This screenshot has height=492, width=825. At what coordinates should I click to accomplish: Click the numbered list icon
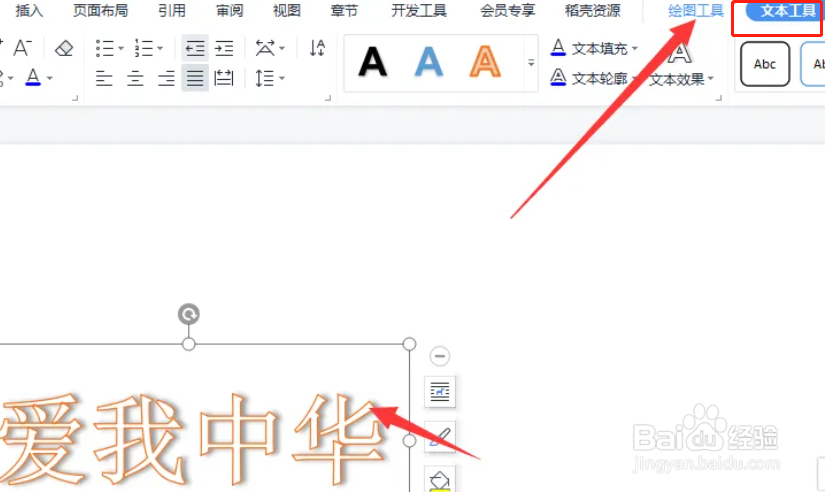(144, 48)
